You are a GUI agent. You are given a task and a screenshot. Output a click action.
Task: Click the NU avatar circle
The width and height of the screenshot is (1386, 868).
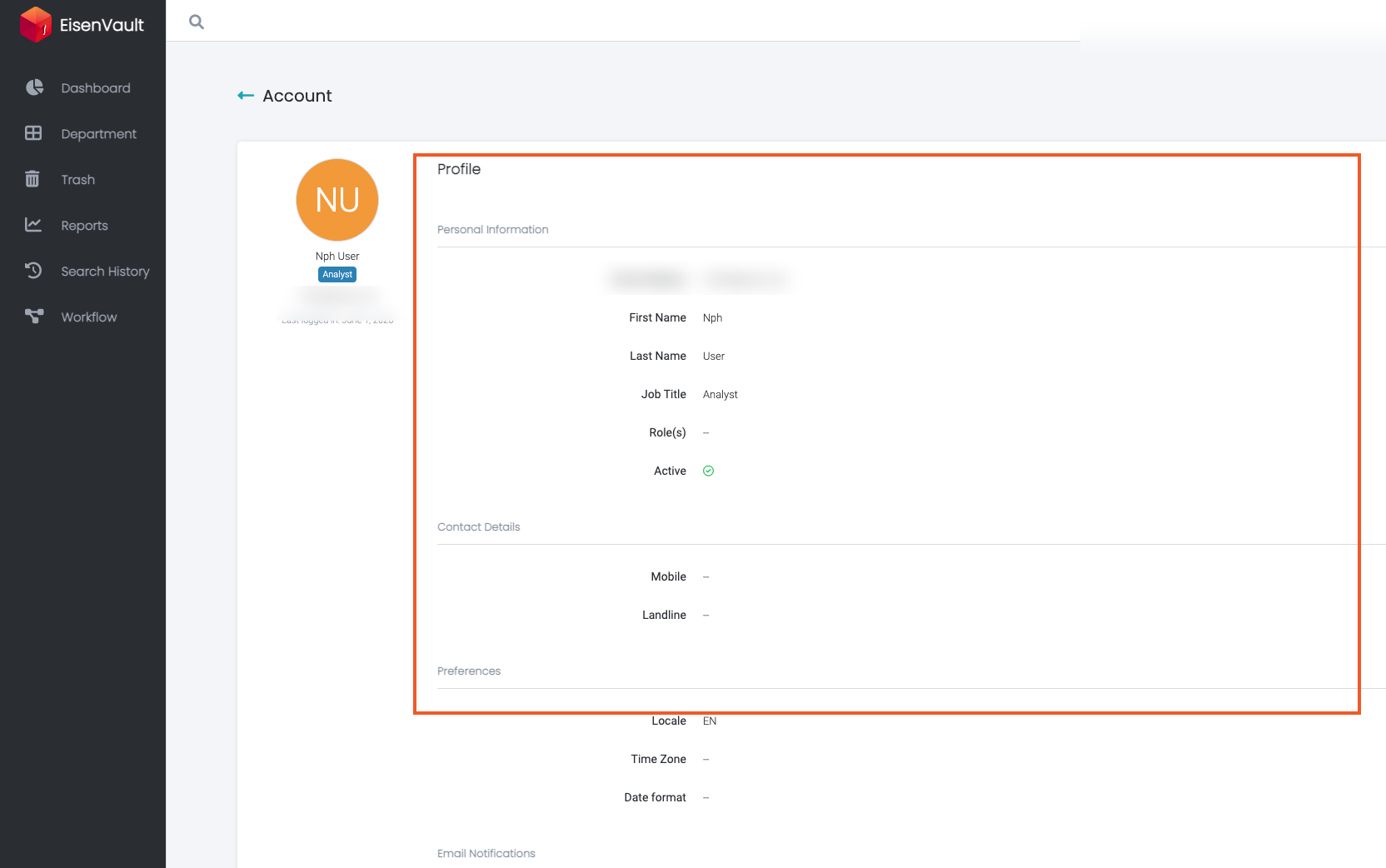coord(337,200)
